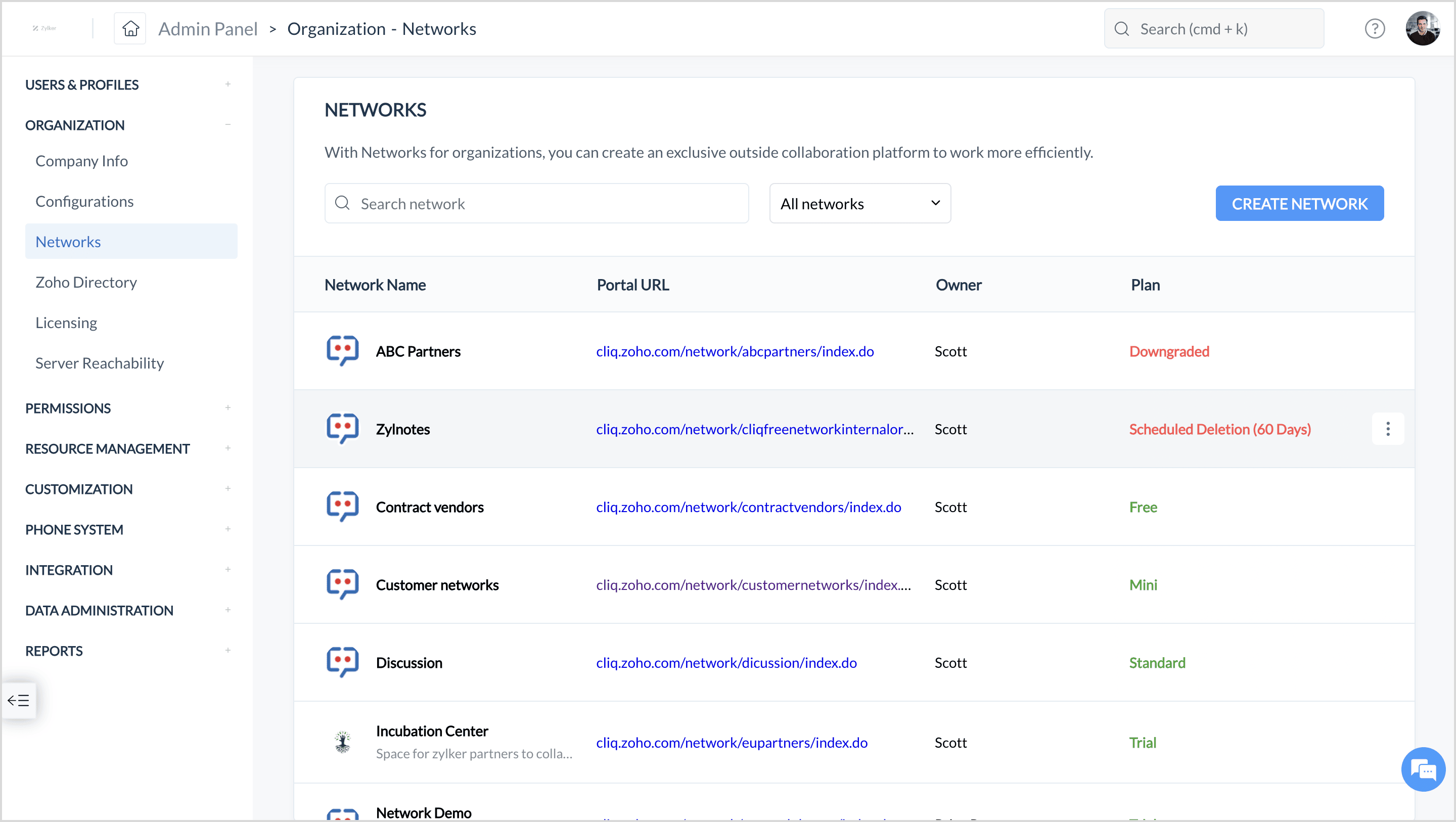
Task: Open the Zylnotes portal URL
Action: 755,429
